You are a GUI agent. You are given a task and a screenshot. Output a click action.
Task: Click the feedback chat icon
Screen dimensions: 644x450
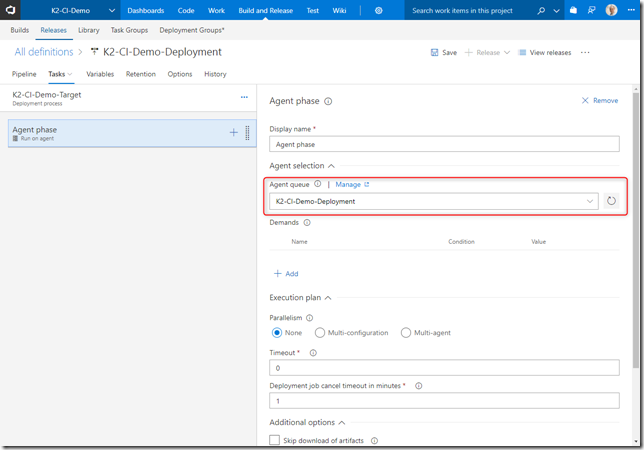click(591, 10)
